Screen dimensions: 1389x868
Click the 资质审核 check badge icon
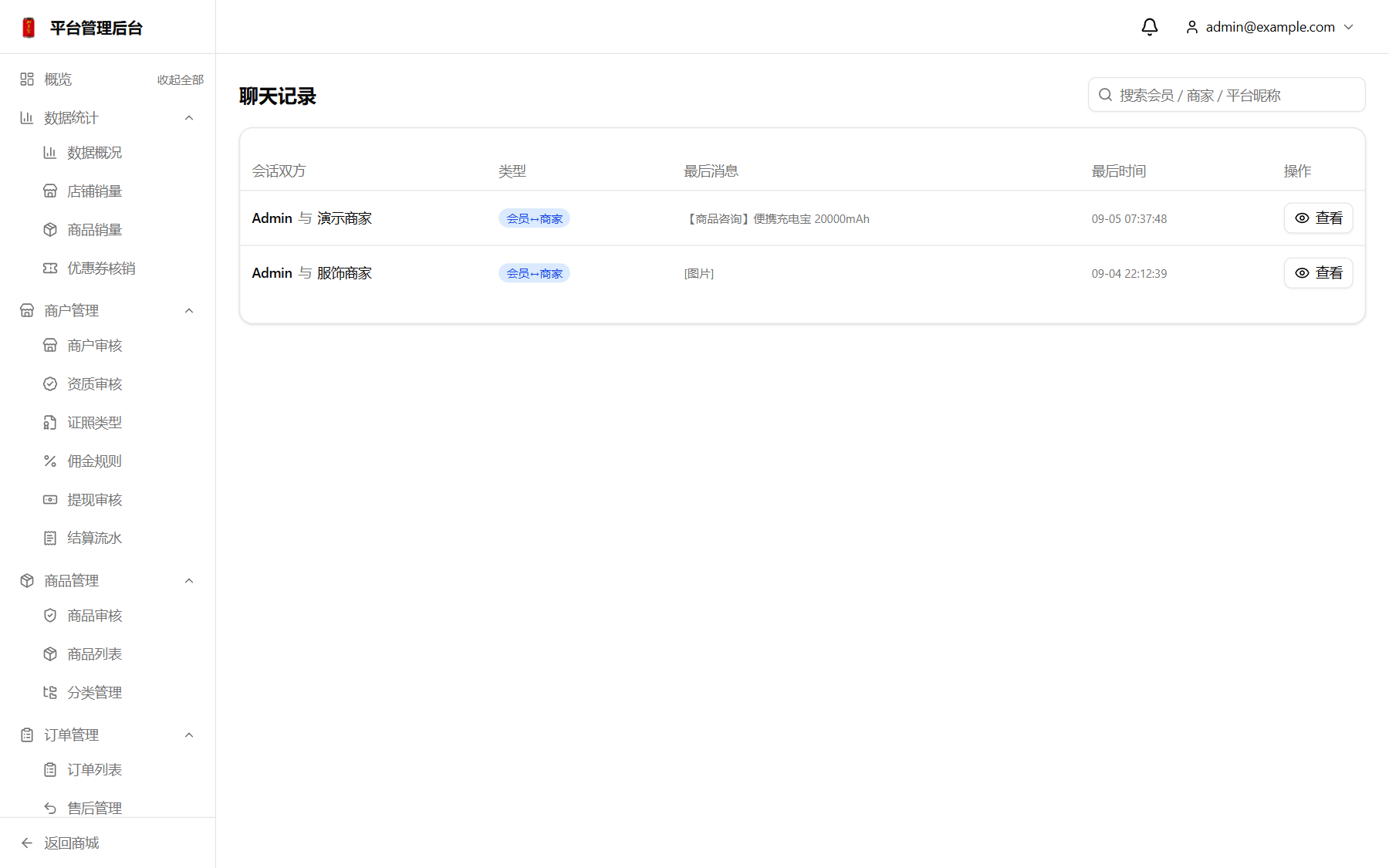(x=50, y=383)
